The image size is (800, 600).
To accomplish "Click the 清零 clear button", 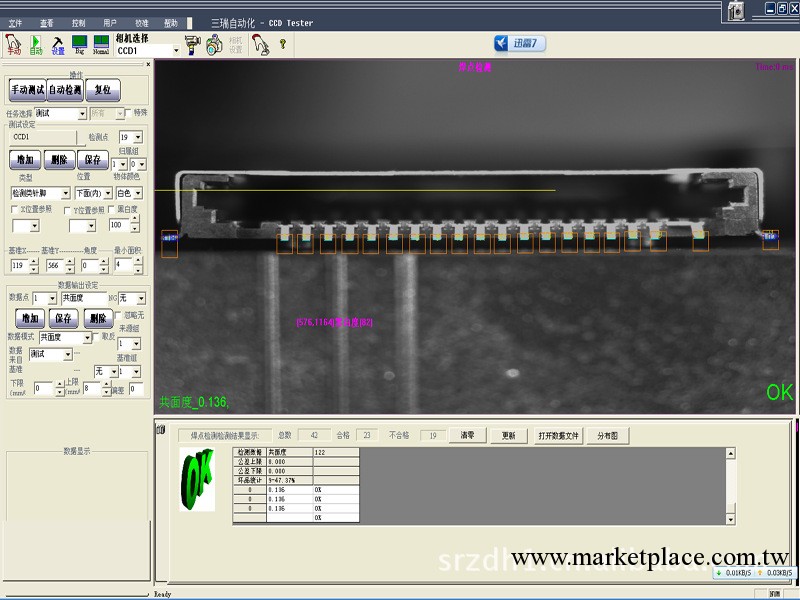I will [x=467, y=435].
